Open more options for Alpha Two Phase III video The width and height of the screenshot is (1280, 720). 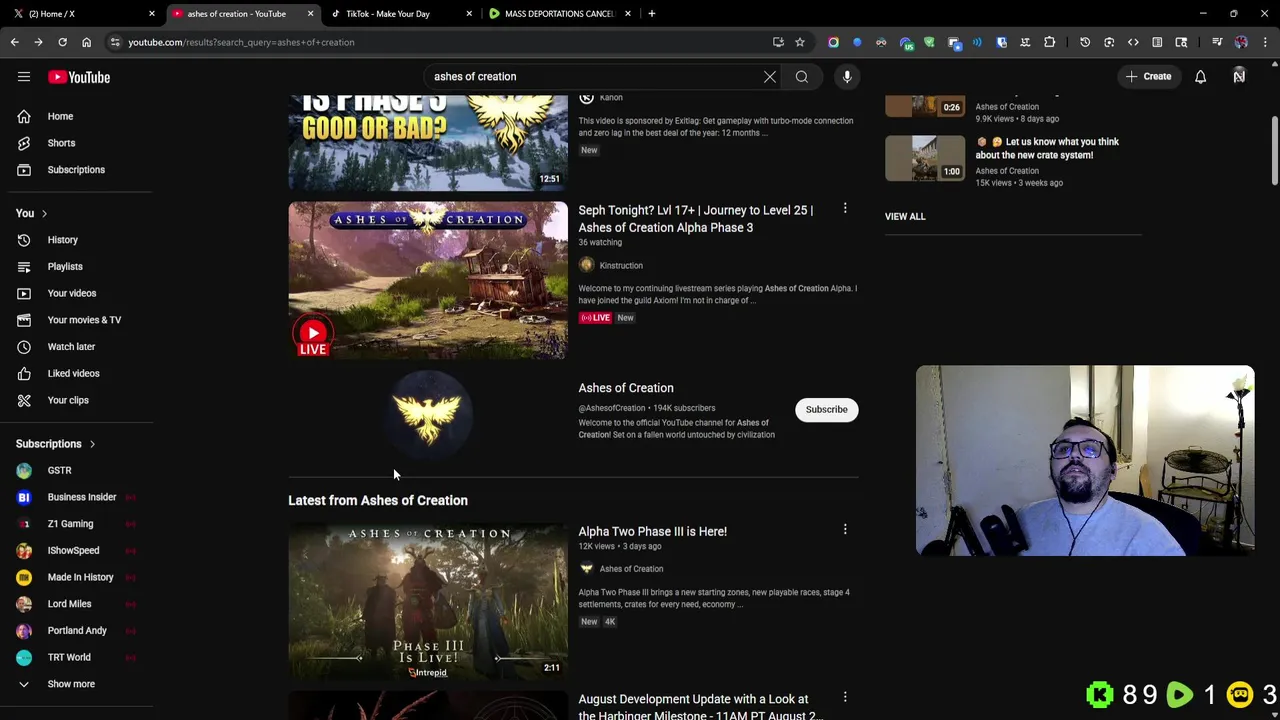pyautogui.click(x=845, y=530)
